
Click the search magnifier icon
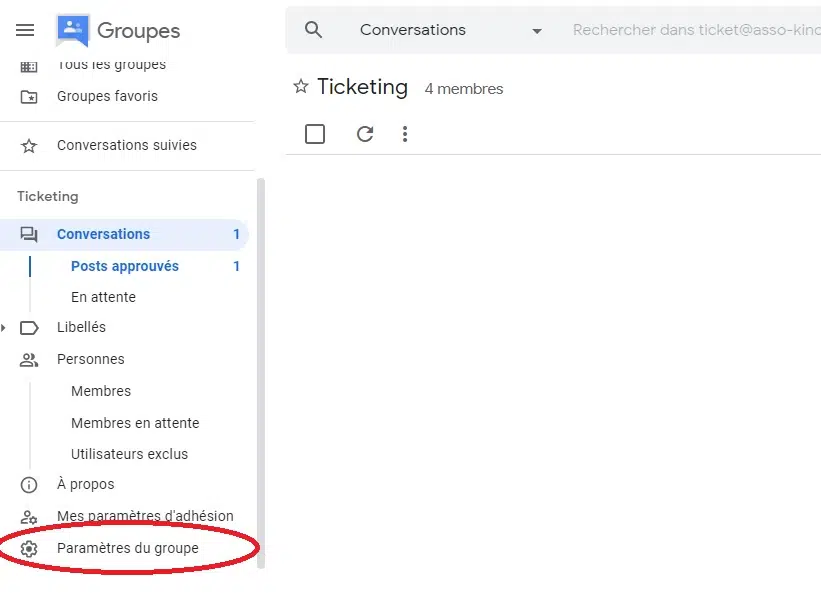pos(313,30)
